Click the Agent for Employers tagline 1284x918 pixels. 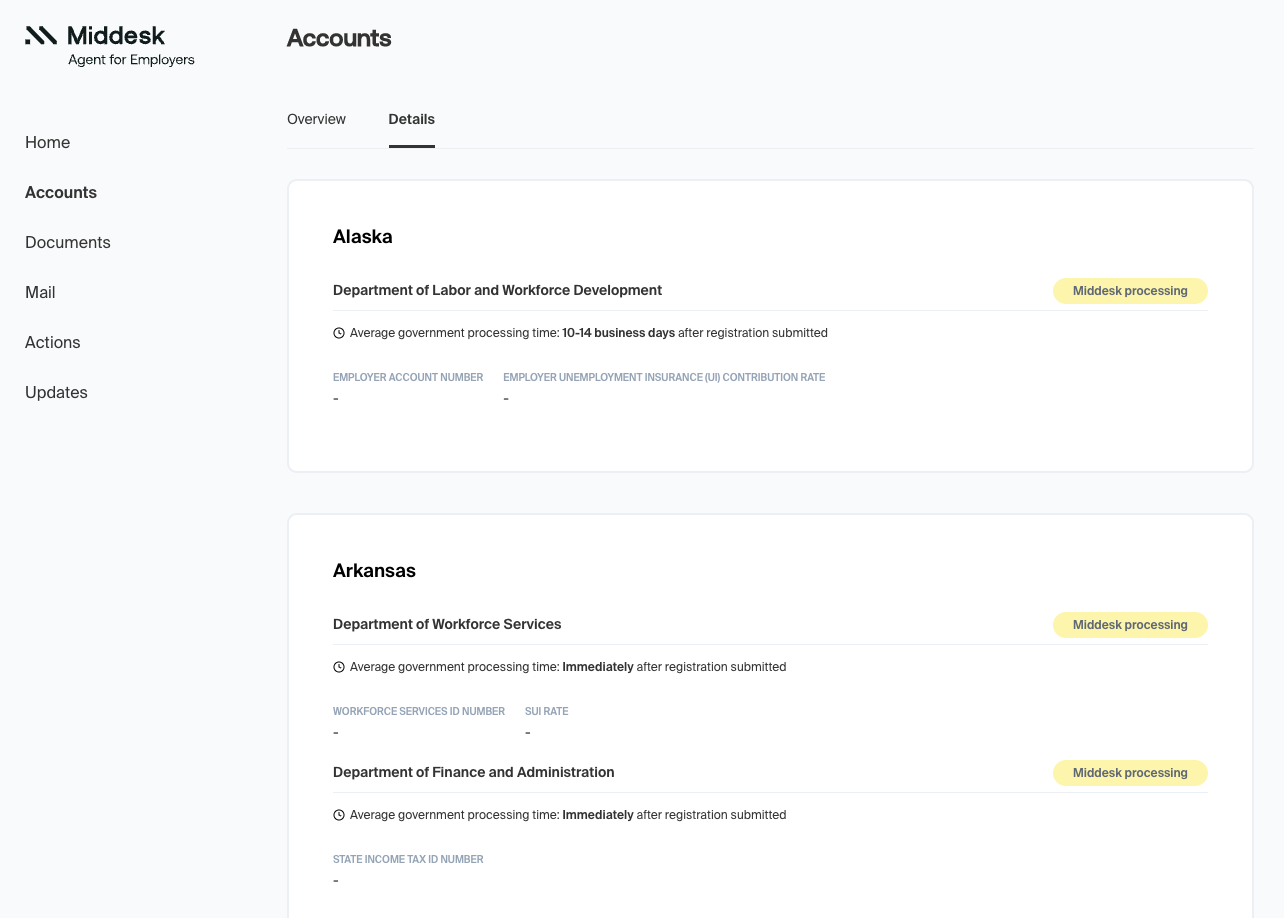click(x=131, y=60)
